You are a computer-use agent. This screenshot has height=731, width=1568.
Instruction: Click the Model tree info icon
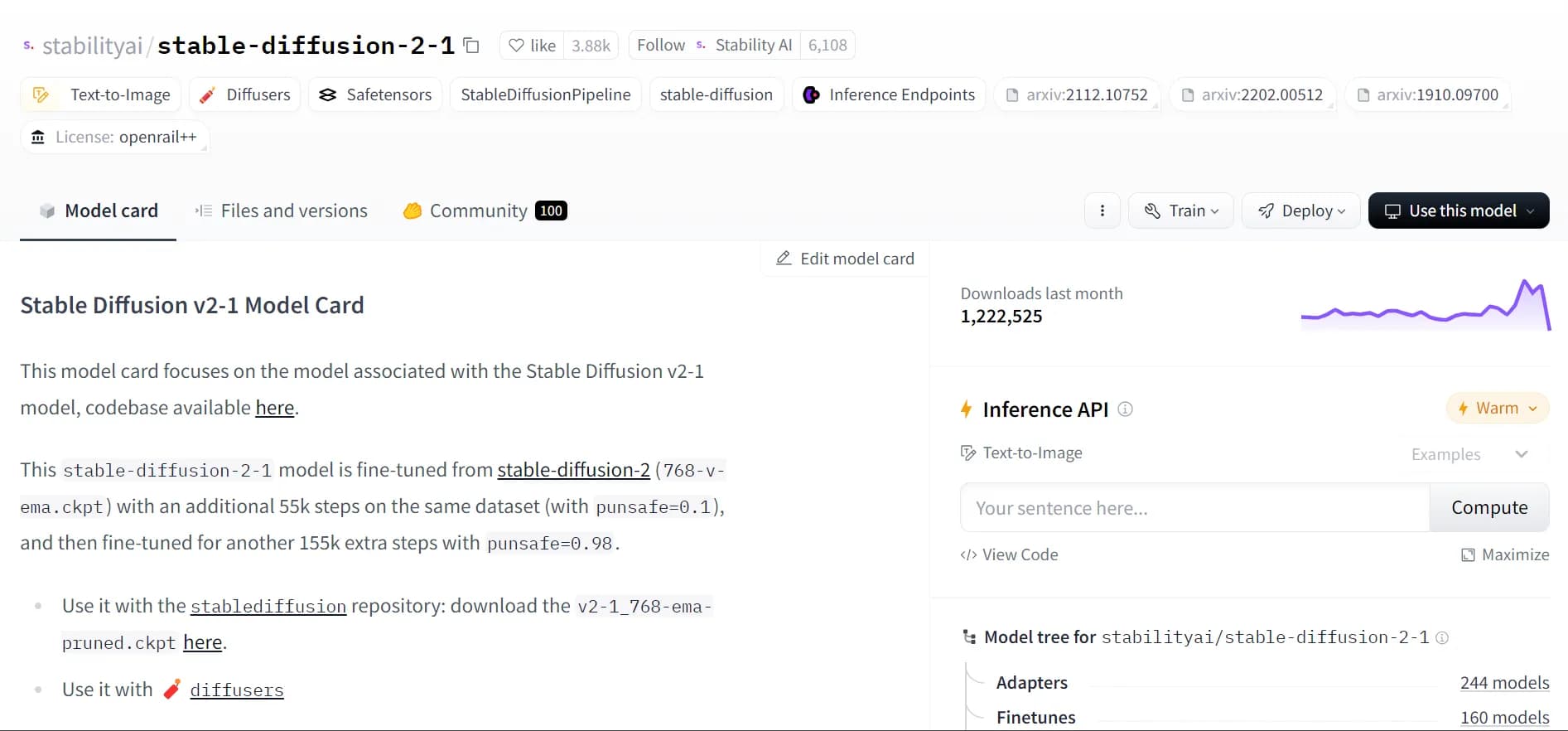pyautogui.click(x=1442, y=637)
